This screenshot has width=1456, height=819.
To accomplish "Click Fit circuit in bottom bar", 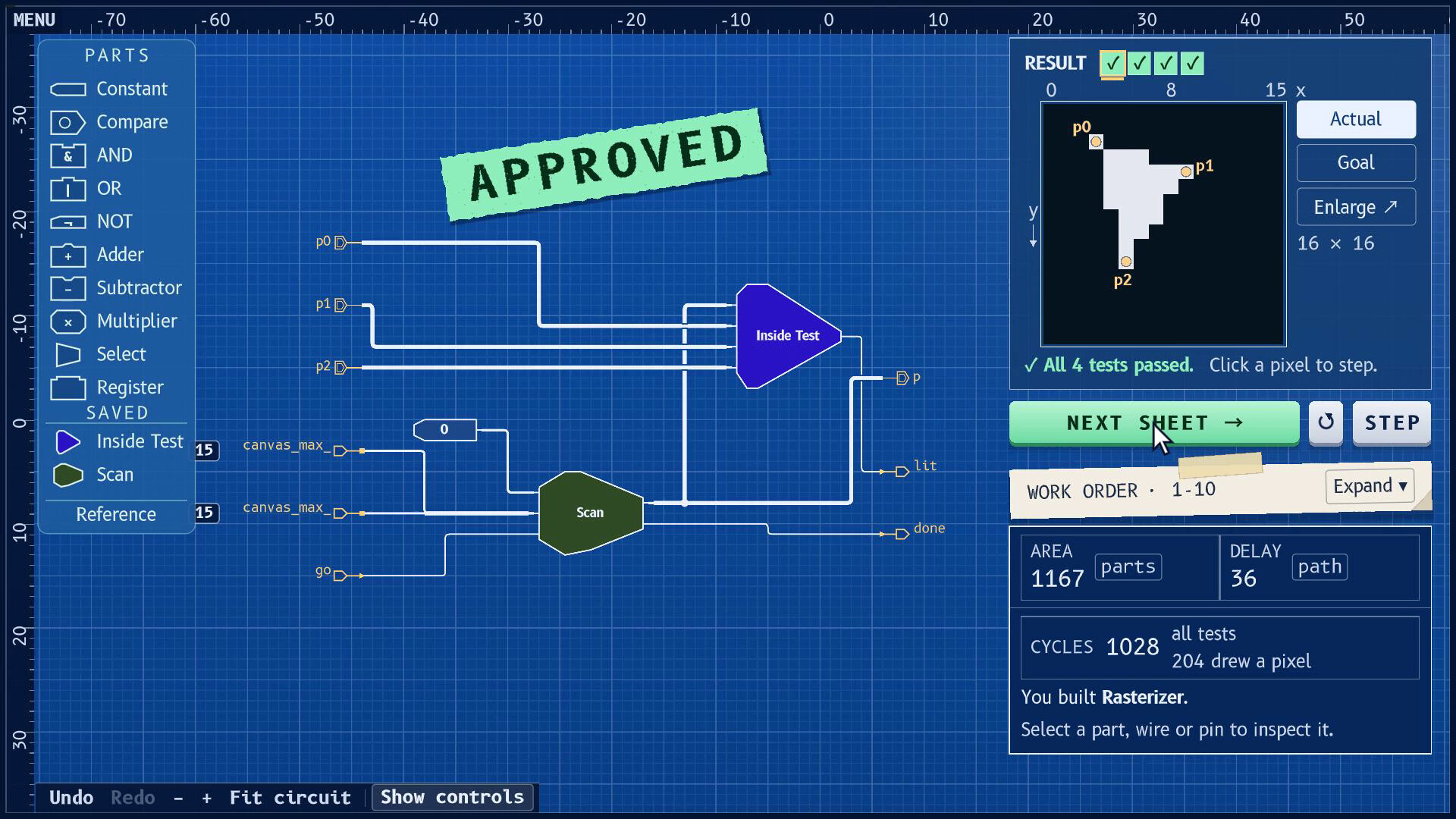I will coord(290,798).
